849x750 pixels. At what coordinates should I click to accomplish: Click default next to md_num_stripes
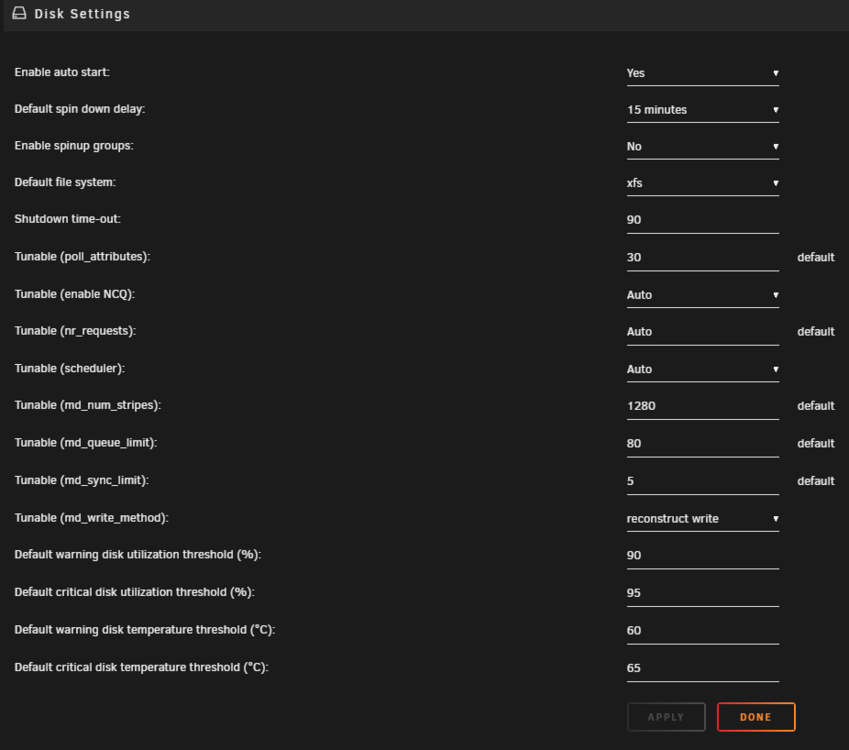[x=815, y=406]
